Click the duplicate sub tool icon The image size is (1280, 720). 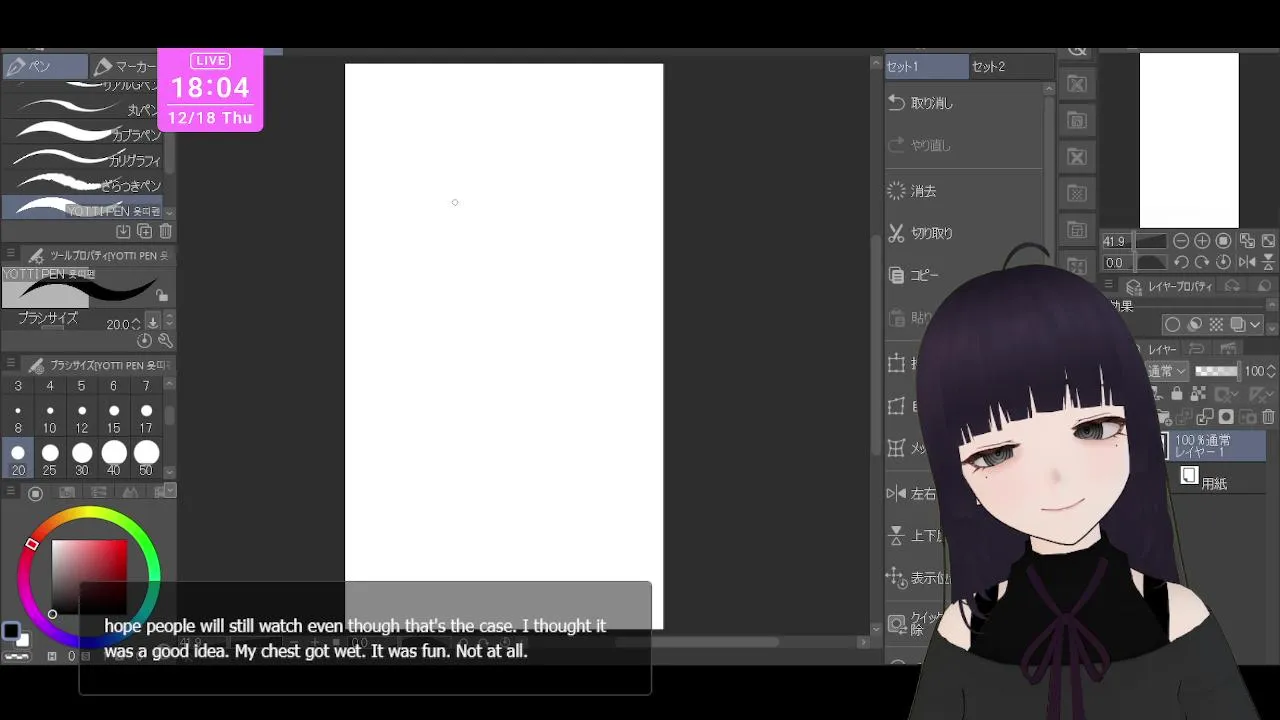(x=144, y=232)
